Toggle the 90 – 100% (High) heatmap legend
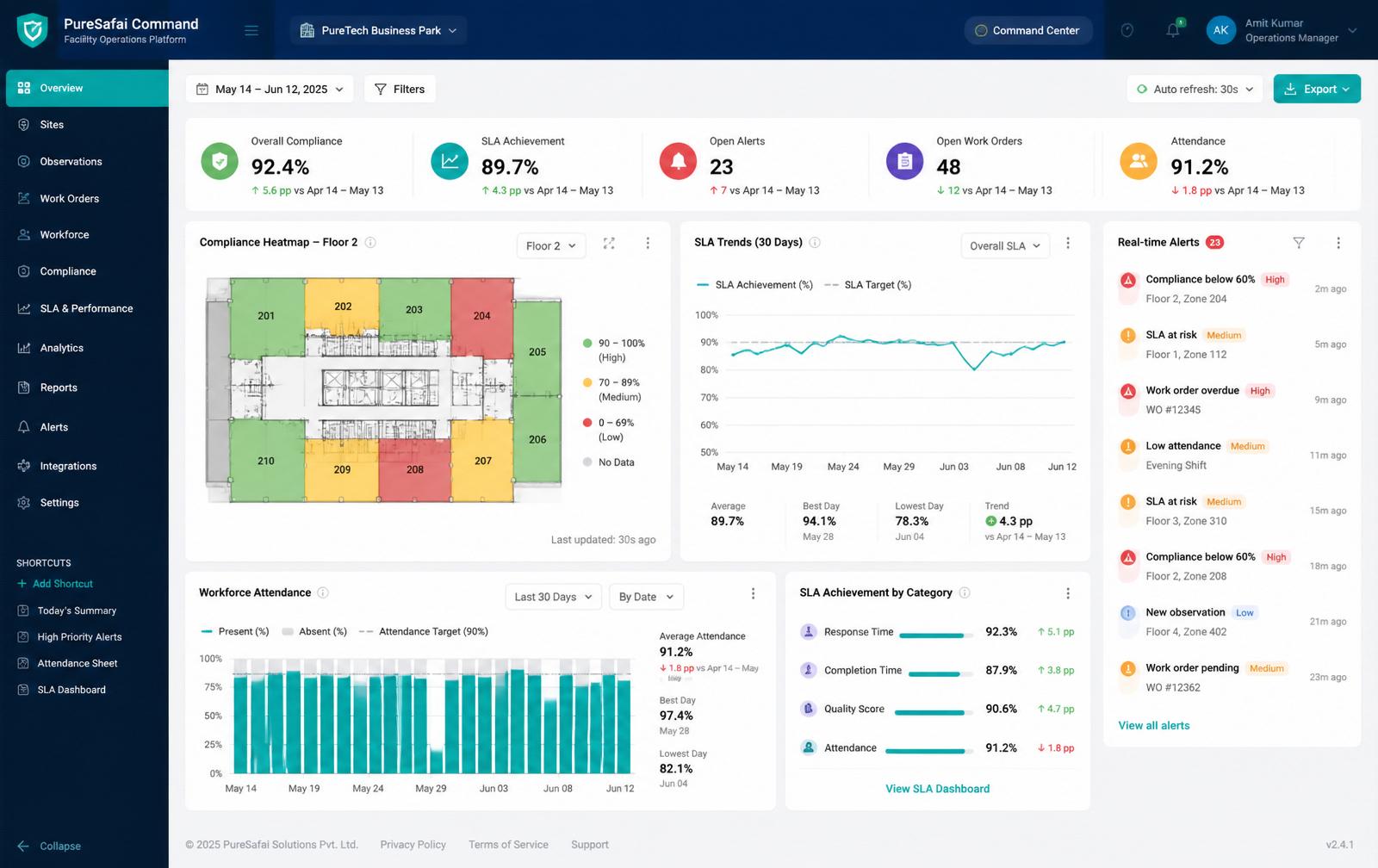 [614, 350]
